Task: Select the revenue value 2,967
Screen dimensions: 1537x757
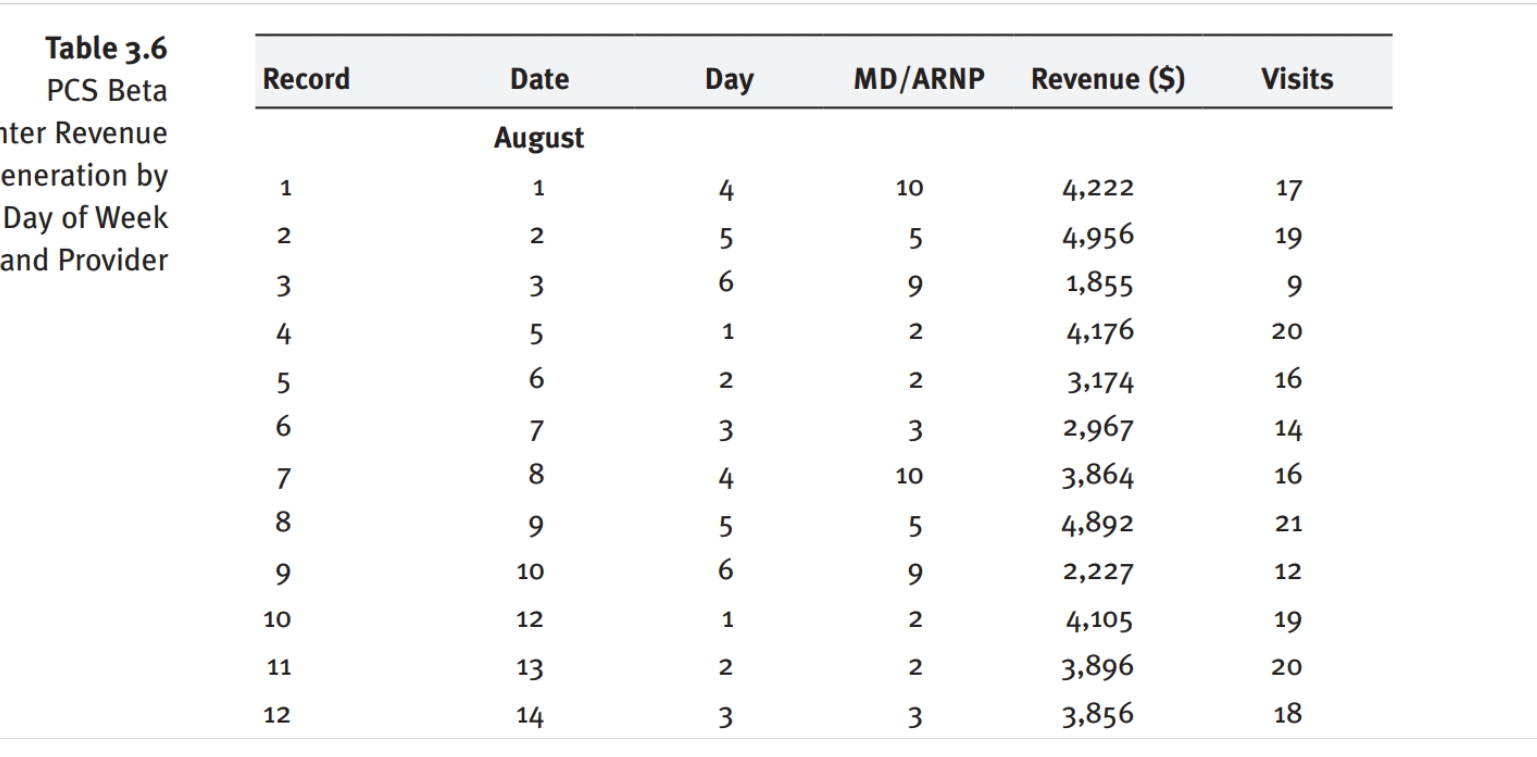Action: coord(1097,429)
